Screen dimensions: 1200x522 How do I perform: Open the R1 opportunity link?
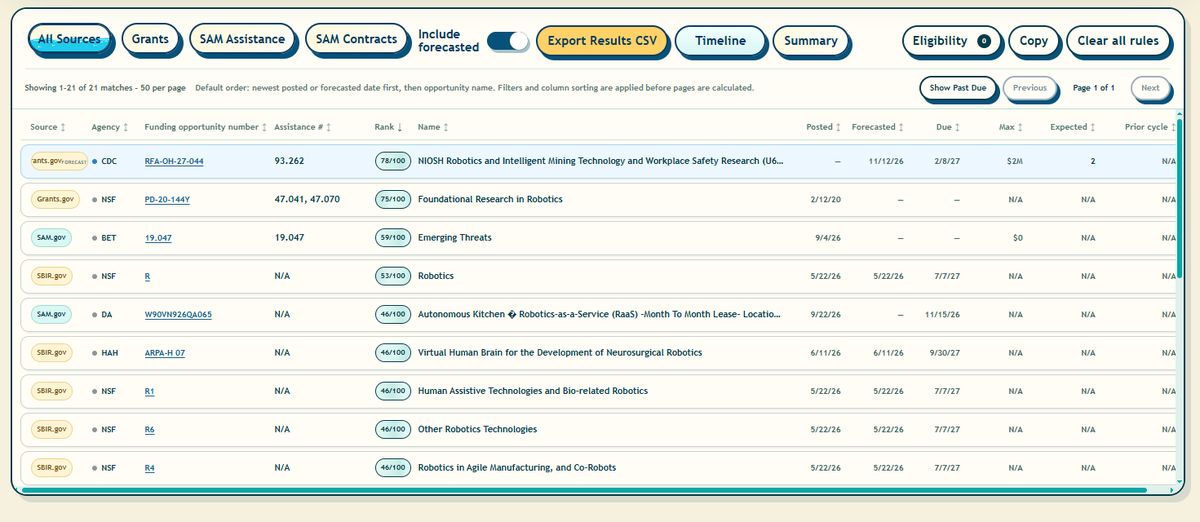point(150,391)
